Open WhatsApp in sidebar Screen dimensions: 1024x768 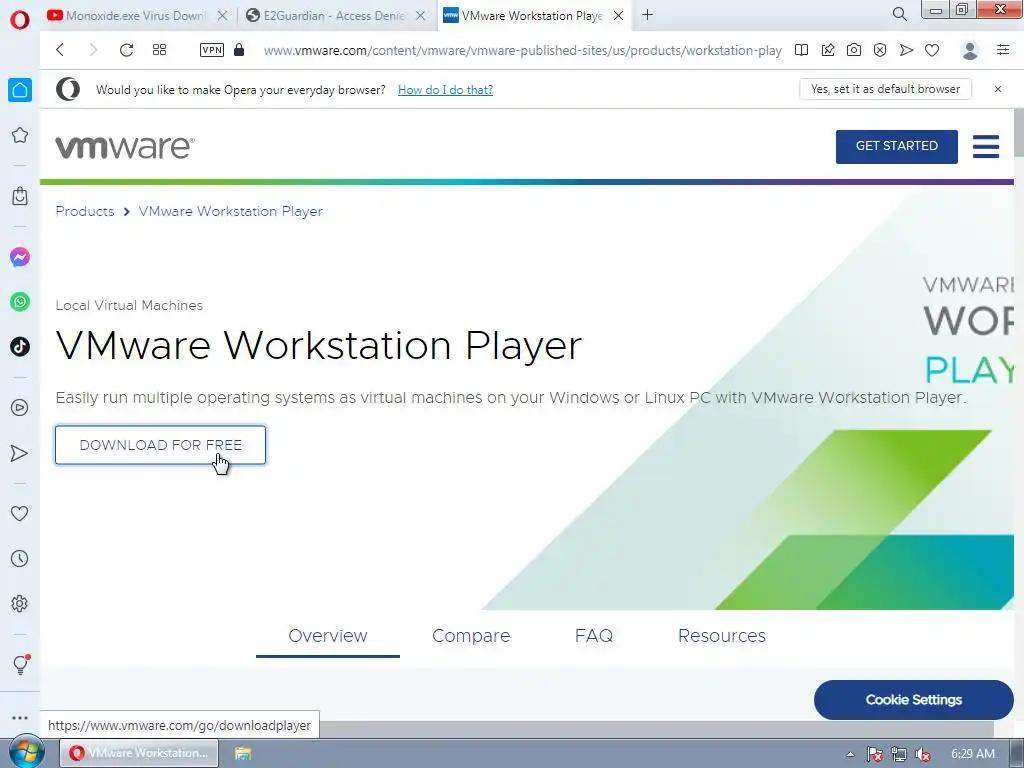pos(20,302)
